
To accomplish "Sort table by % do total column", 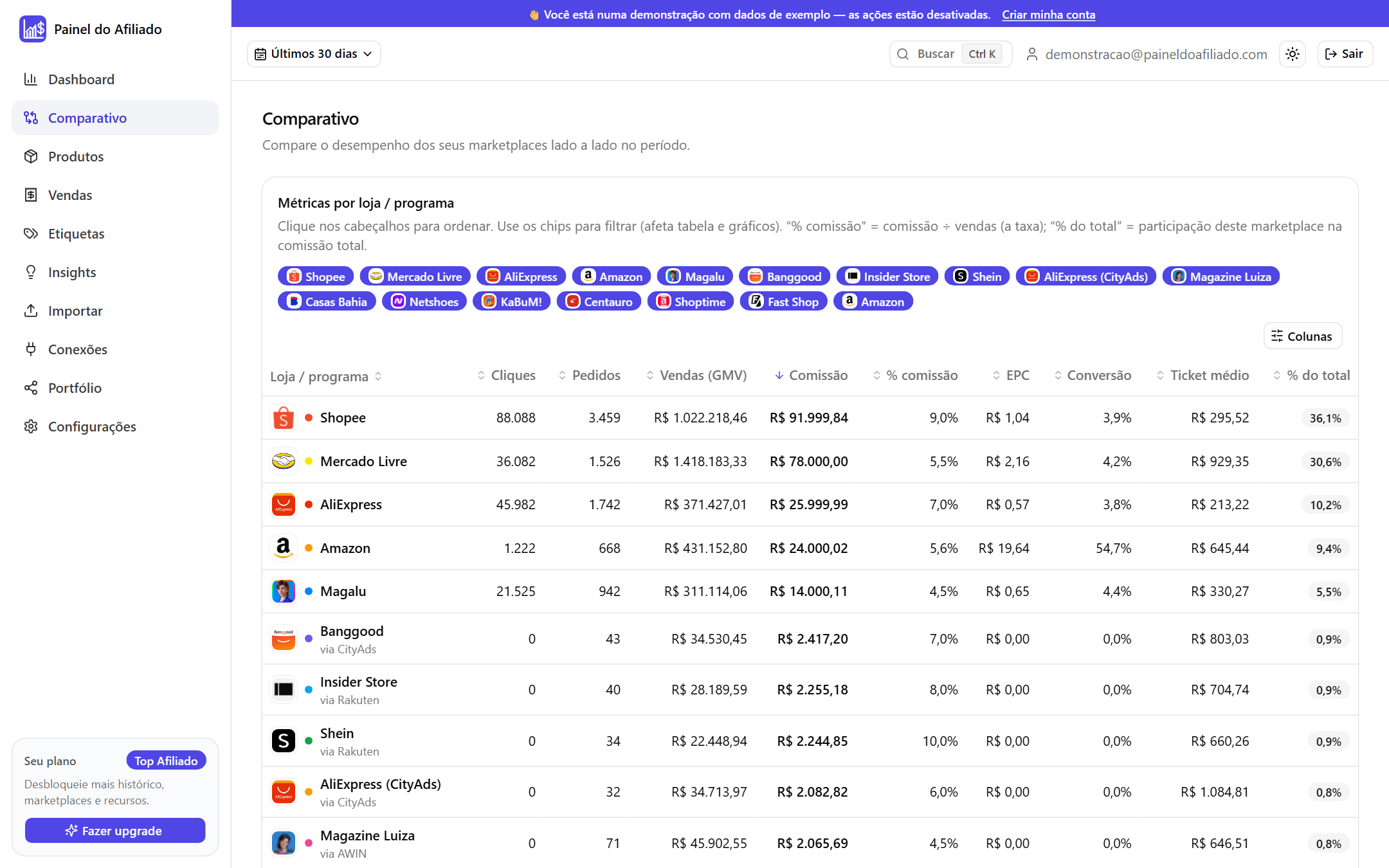I will click(1311, 375).
